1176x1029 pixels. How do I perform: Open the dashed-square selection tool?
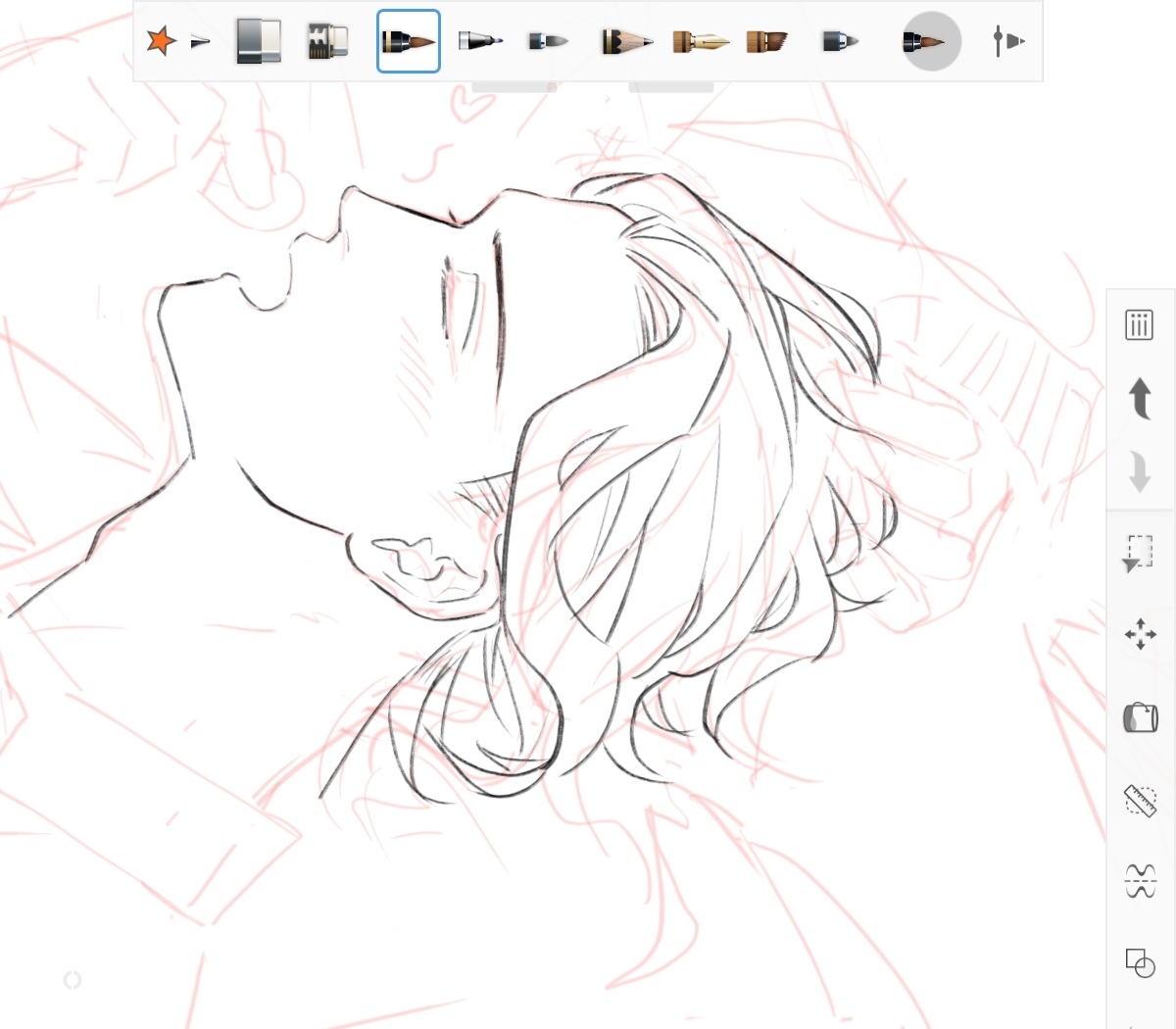coord(1139,554)
